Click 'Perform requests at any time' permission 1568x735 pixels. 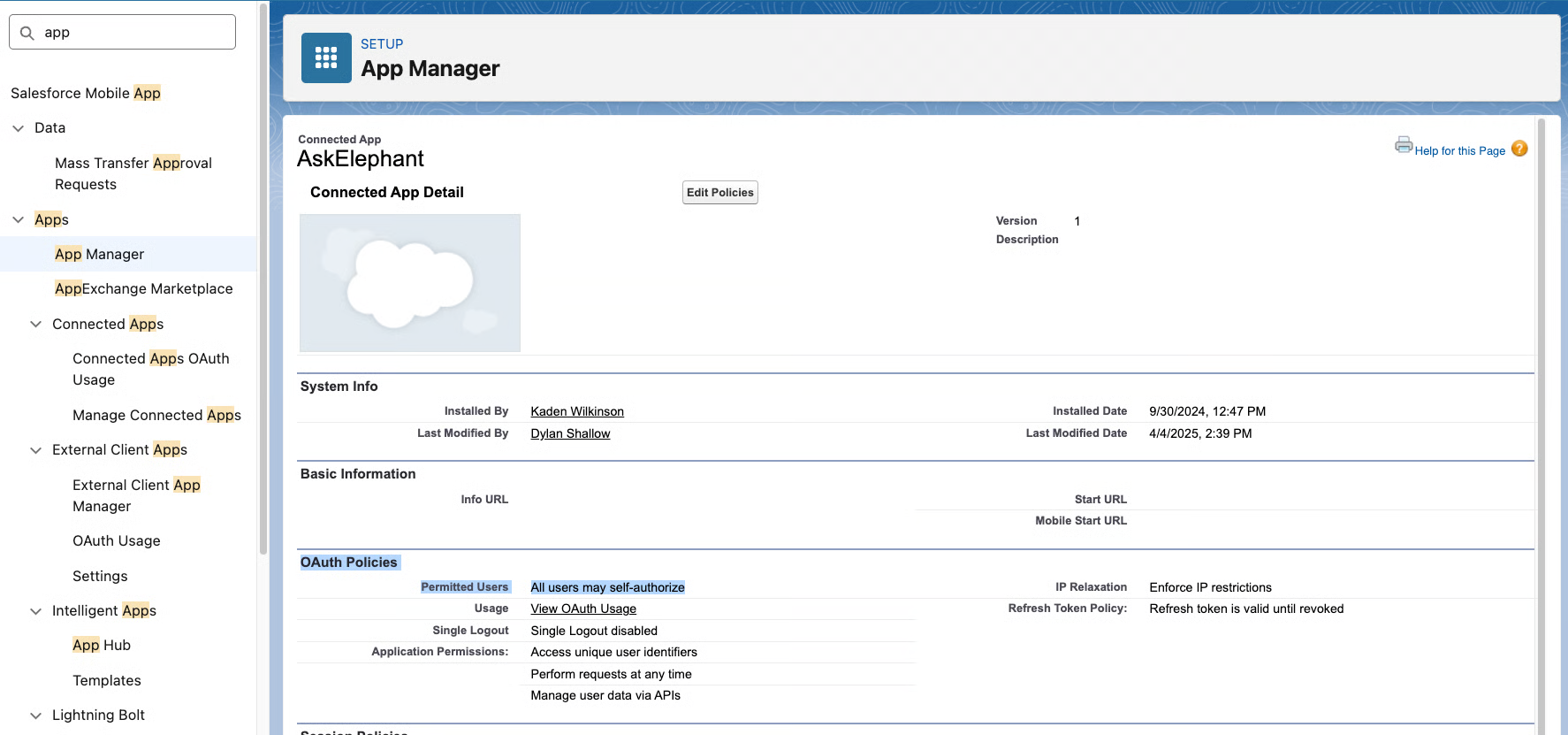[x=611, y=674]
